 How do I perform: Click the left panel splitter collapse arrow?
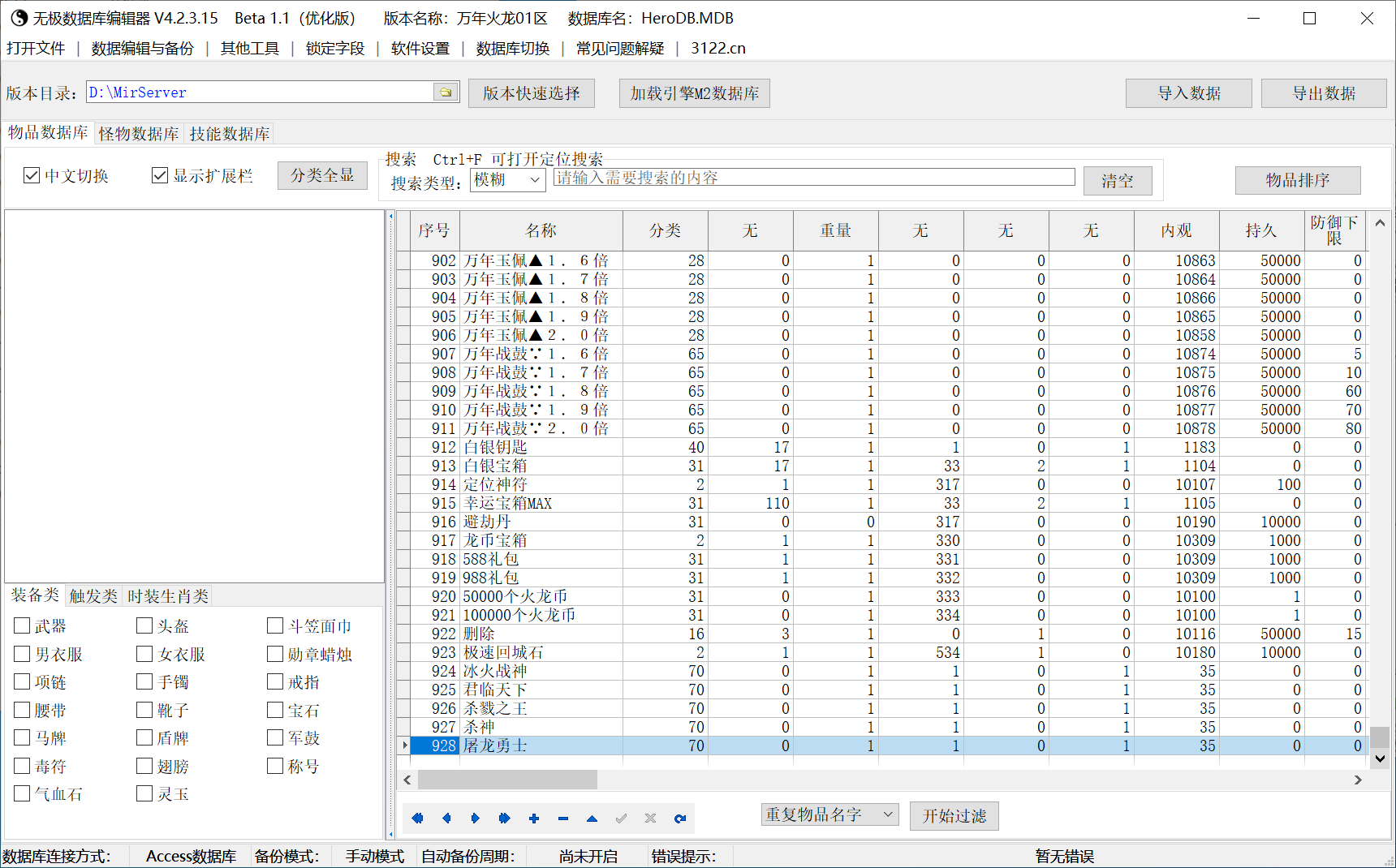click(x=390, y=217)
